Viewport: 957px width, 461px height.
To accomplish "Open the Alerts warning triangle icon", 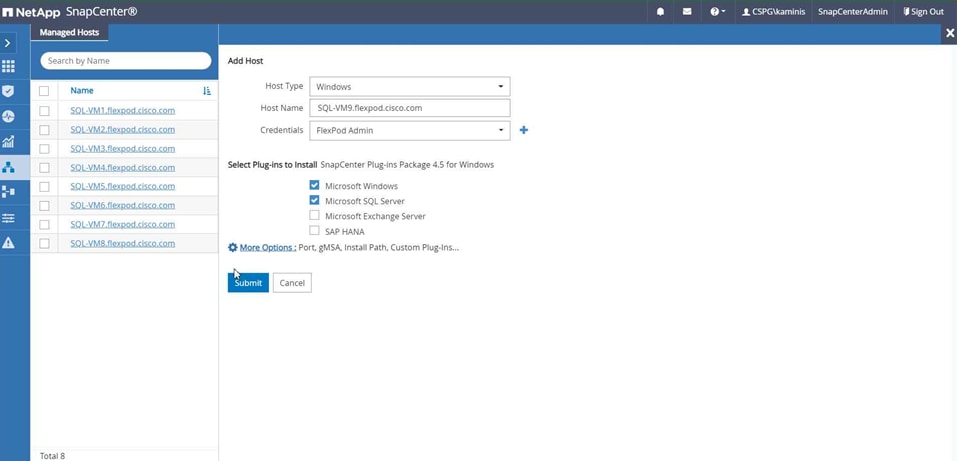I will [8, 242].
